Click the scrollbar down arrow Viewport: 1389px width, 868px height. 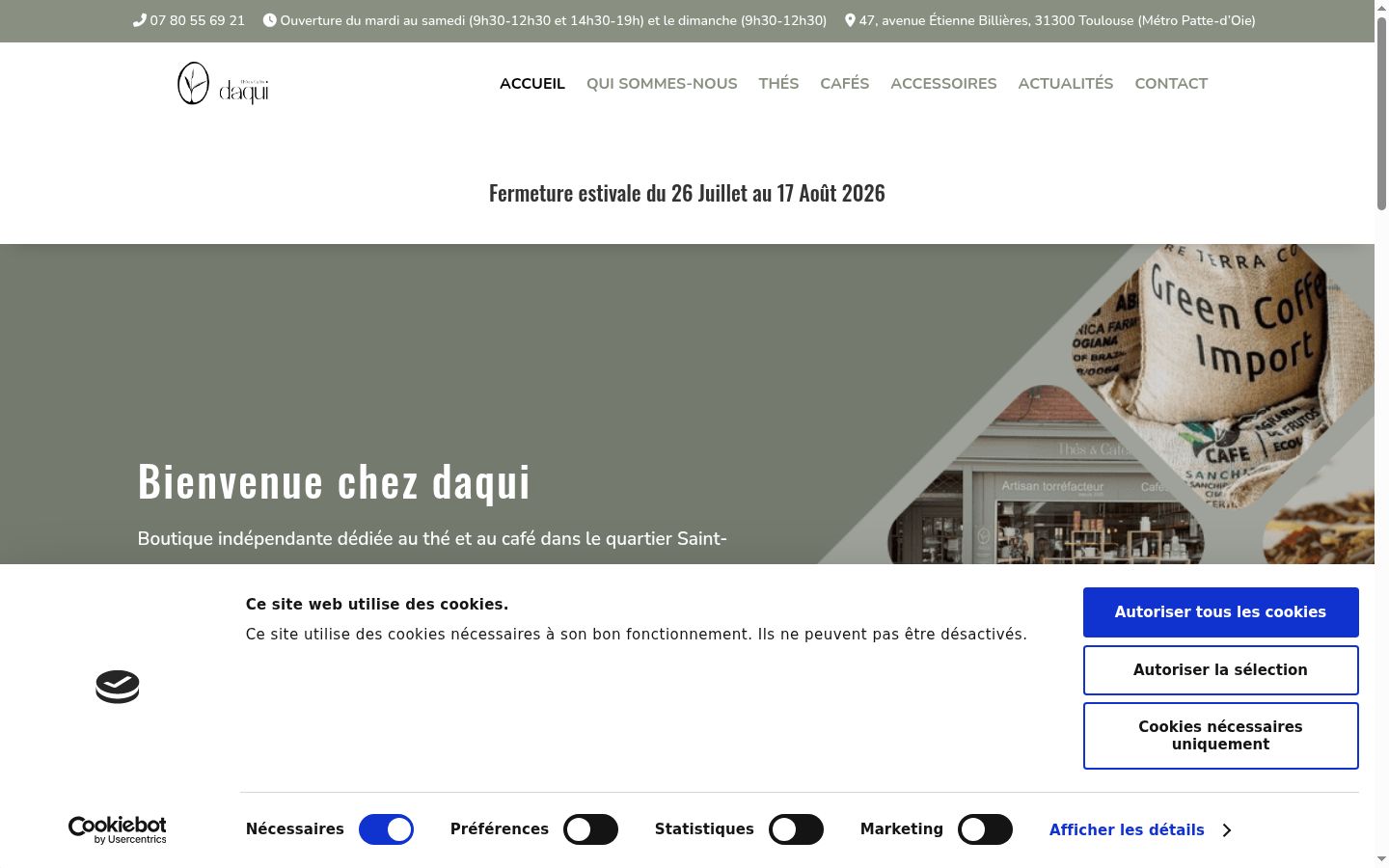click(x=1381, y=859)
